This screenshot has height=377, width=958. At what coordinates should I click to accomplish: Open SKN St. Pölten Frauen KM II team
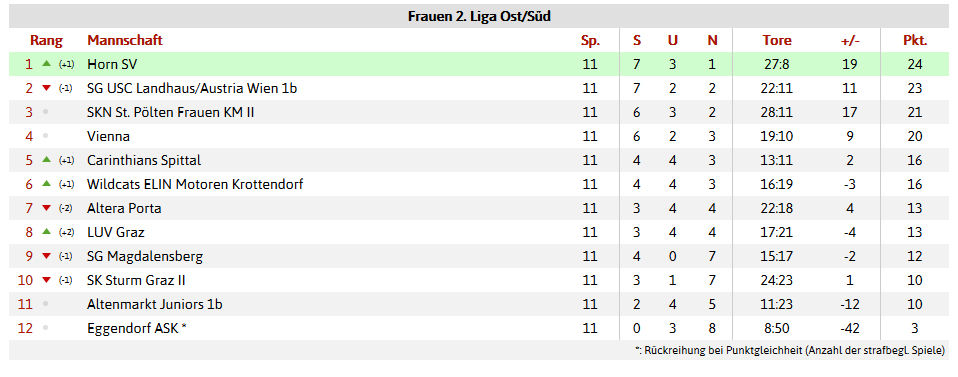(x=170, y=112)
